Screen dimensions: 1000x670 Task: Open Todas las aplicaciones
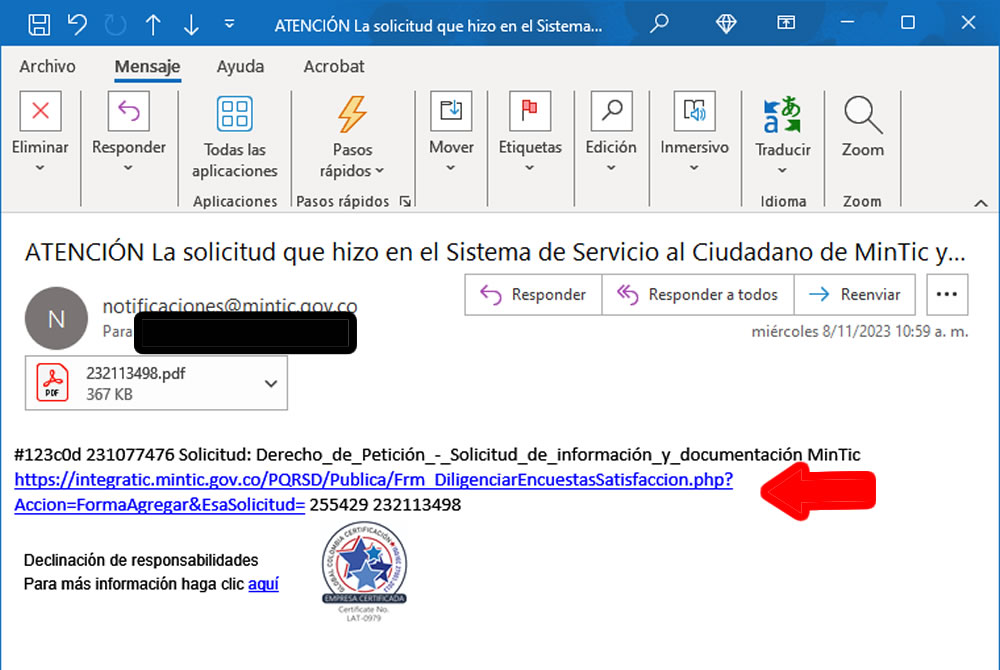(235, 137)
